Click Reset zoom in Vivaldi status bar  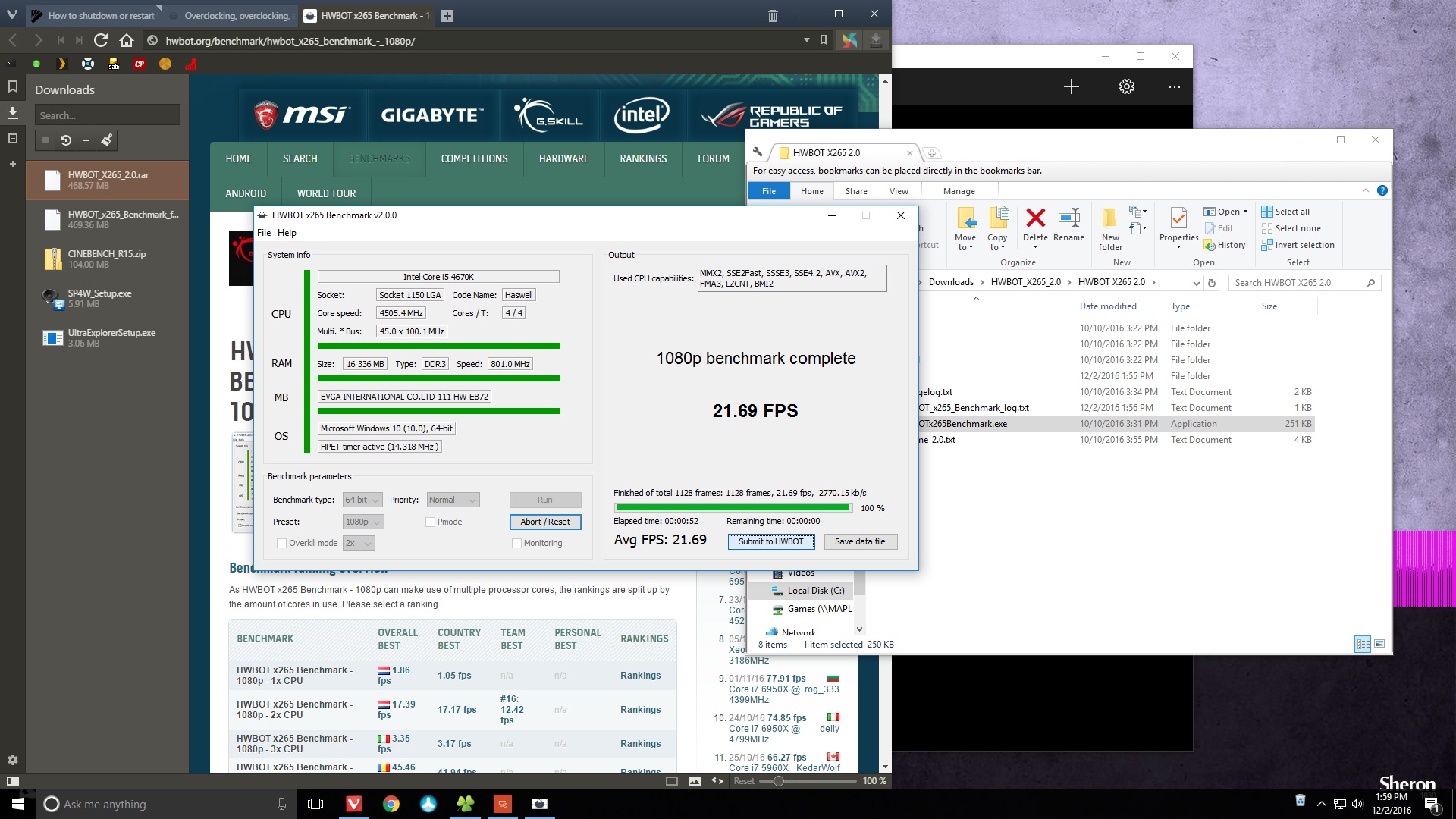point(744,781)
